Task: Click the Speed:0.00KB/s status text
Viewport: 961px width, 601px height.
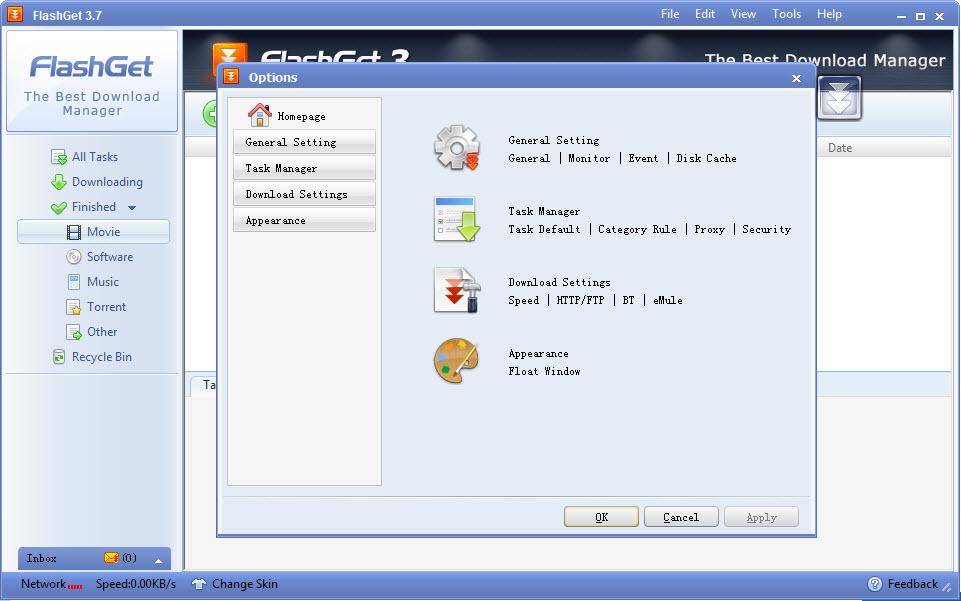Action: [135, 584]
